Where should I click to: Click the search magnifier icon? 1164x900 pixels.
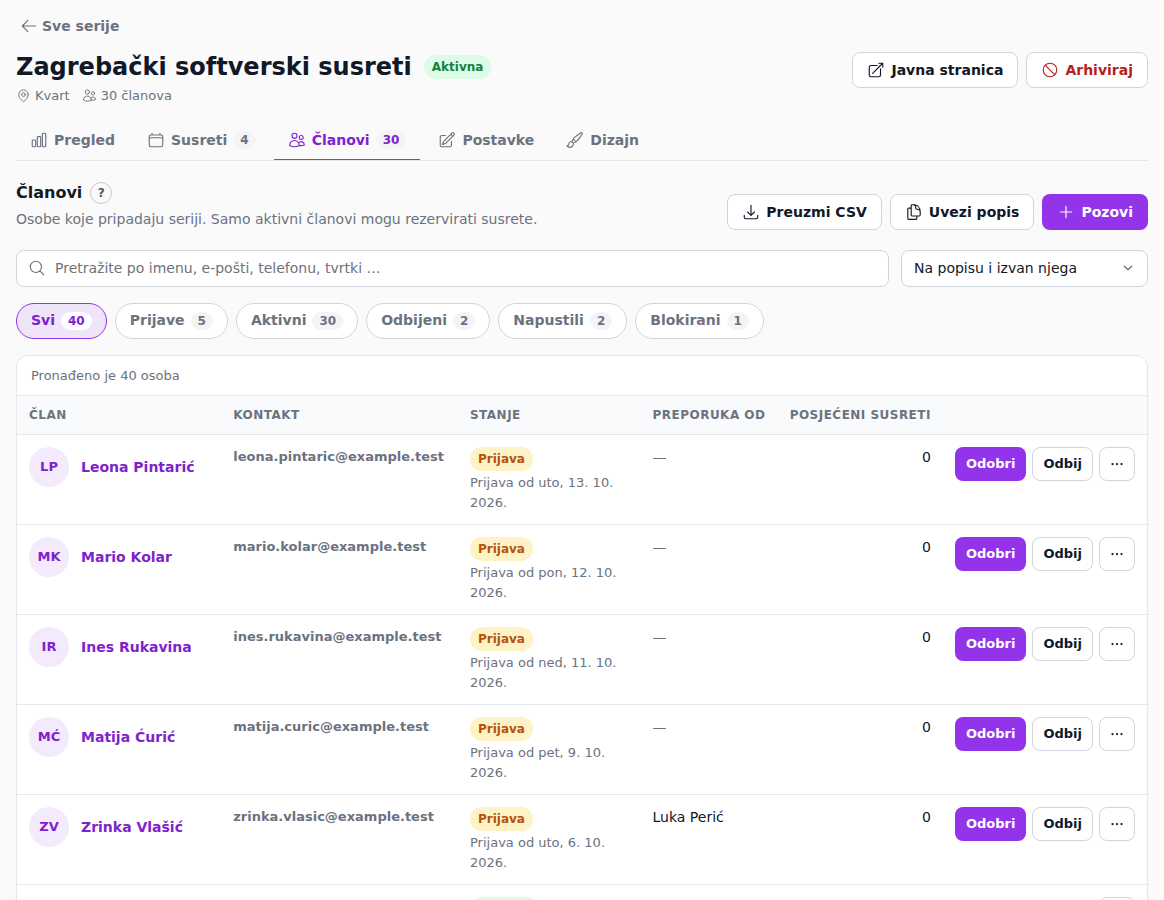coord(37,268)
